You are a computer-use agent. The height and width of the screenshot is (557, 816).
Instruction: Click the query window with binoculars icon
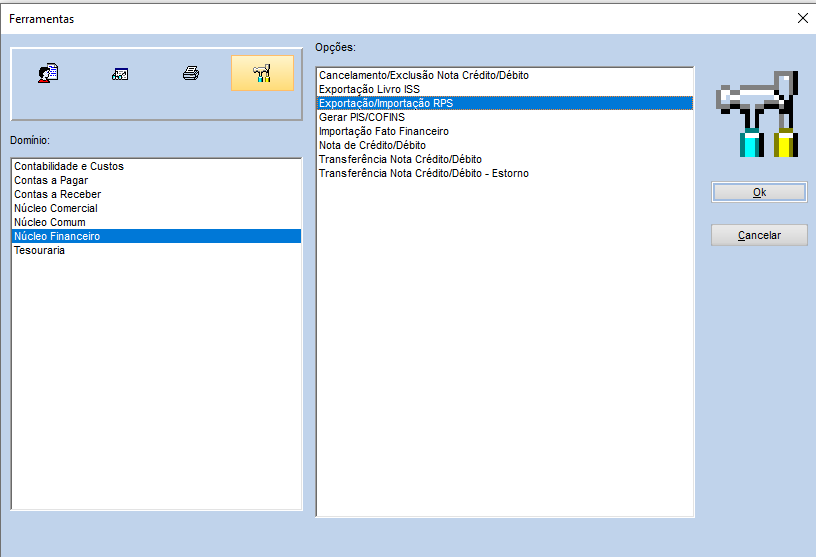(120, 73)
